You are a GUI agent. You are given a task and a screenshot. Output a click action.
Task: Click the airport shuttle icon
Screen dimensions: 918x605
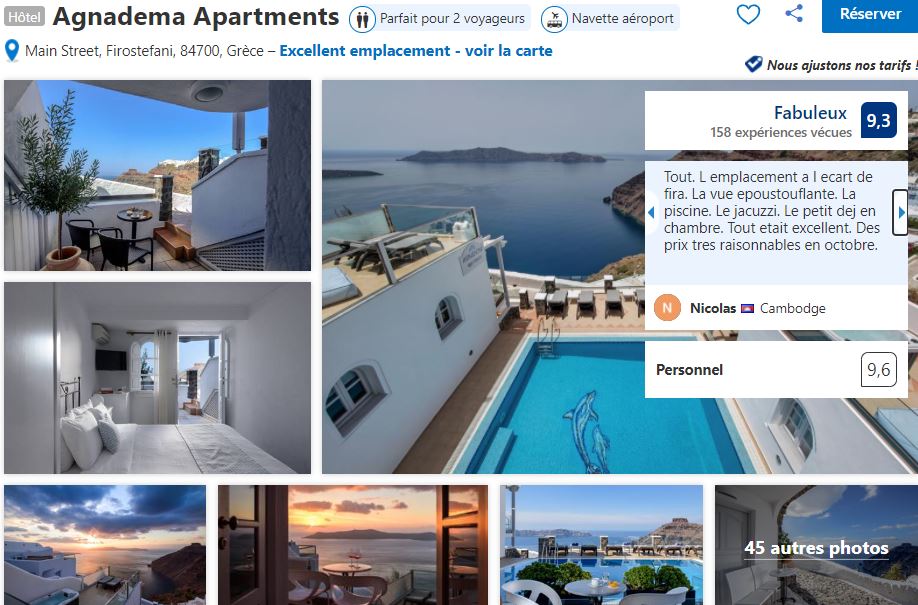tap(554, 19)
